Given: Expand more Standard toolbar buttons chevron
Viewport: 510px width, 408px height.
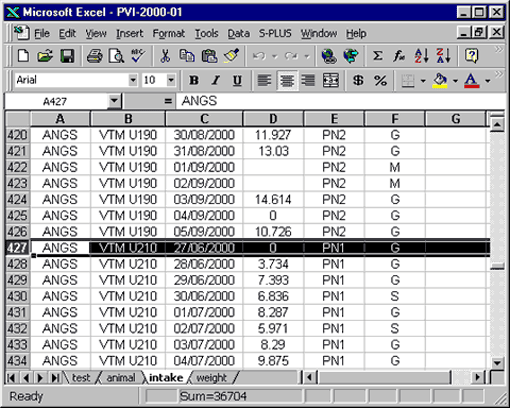Looking at the screenshot, I should [498, 50].
